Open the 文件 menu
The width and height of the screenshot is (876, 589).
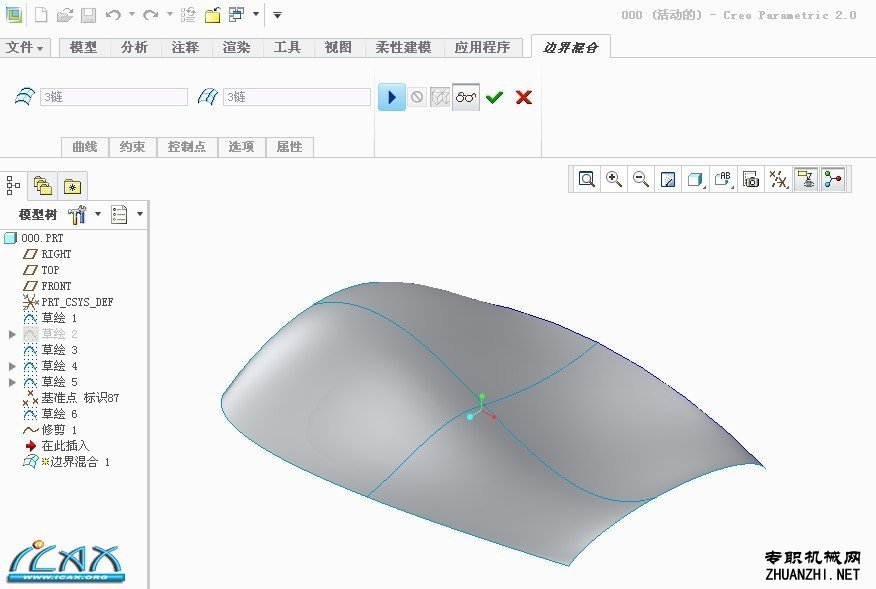[x=25, y=48]
